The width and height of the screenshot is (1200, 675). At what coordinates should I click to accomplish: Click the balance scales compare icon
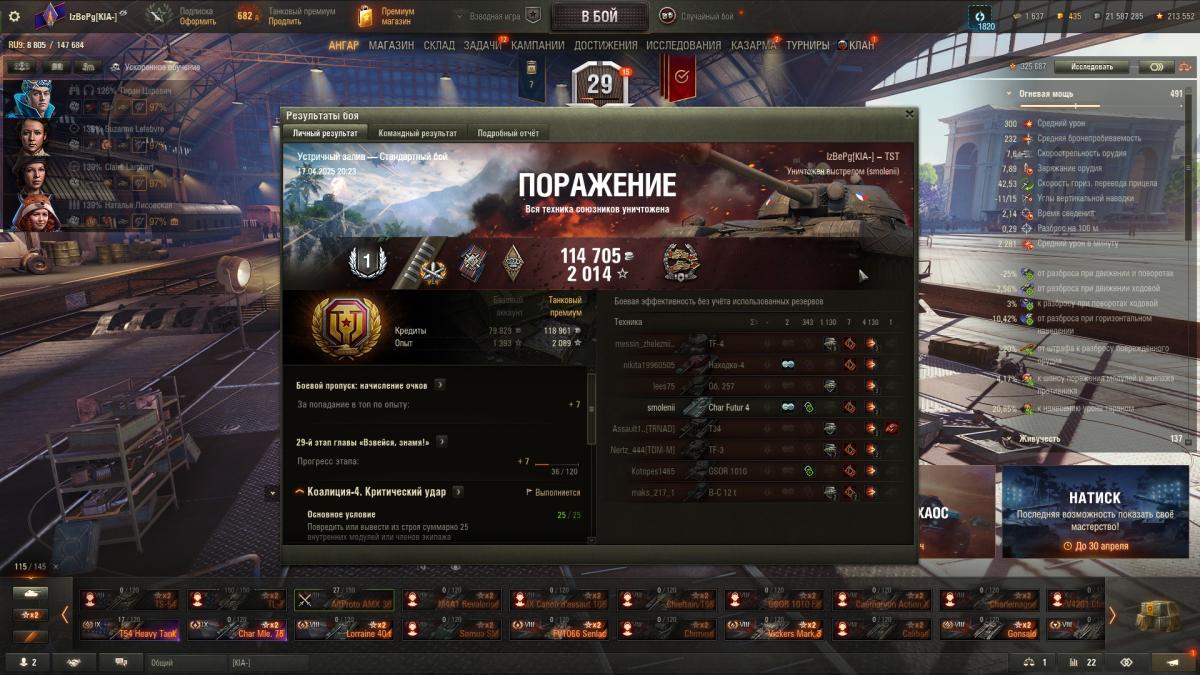[1035, 662]
